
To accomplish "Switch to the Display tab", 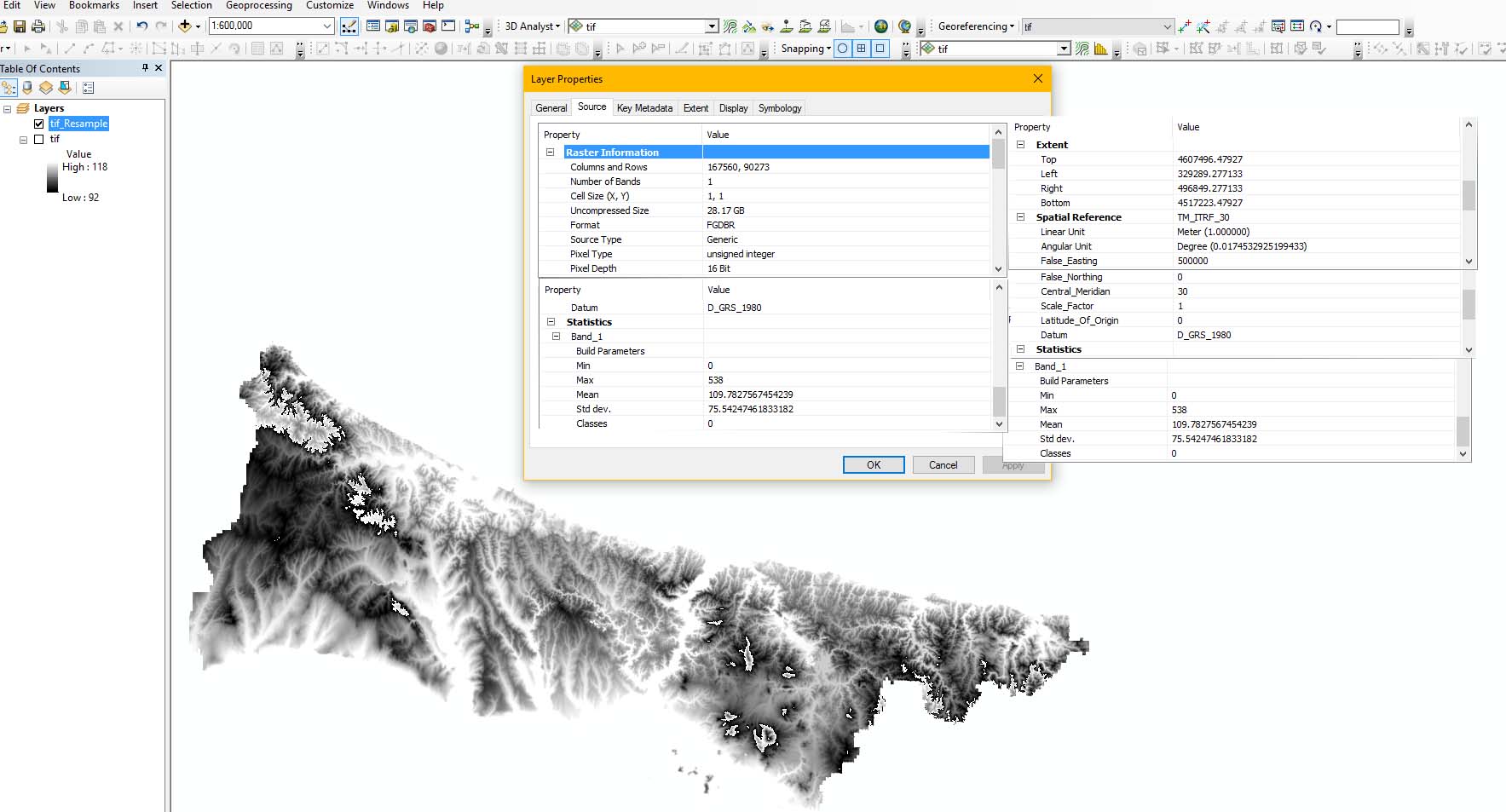I will pyautogui.click(x=733, y=108).
